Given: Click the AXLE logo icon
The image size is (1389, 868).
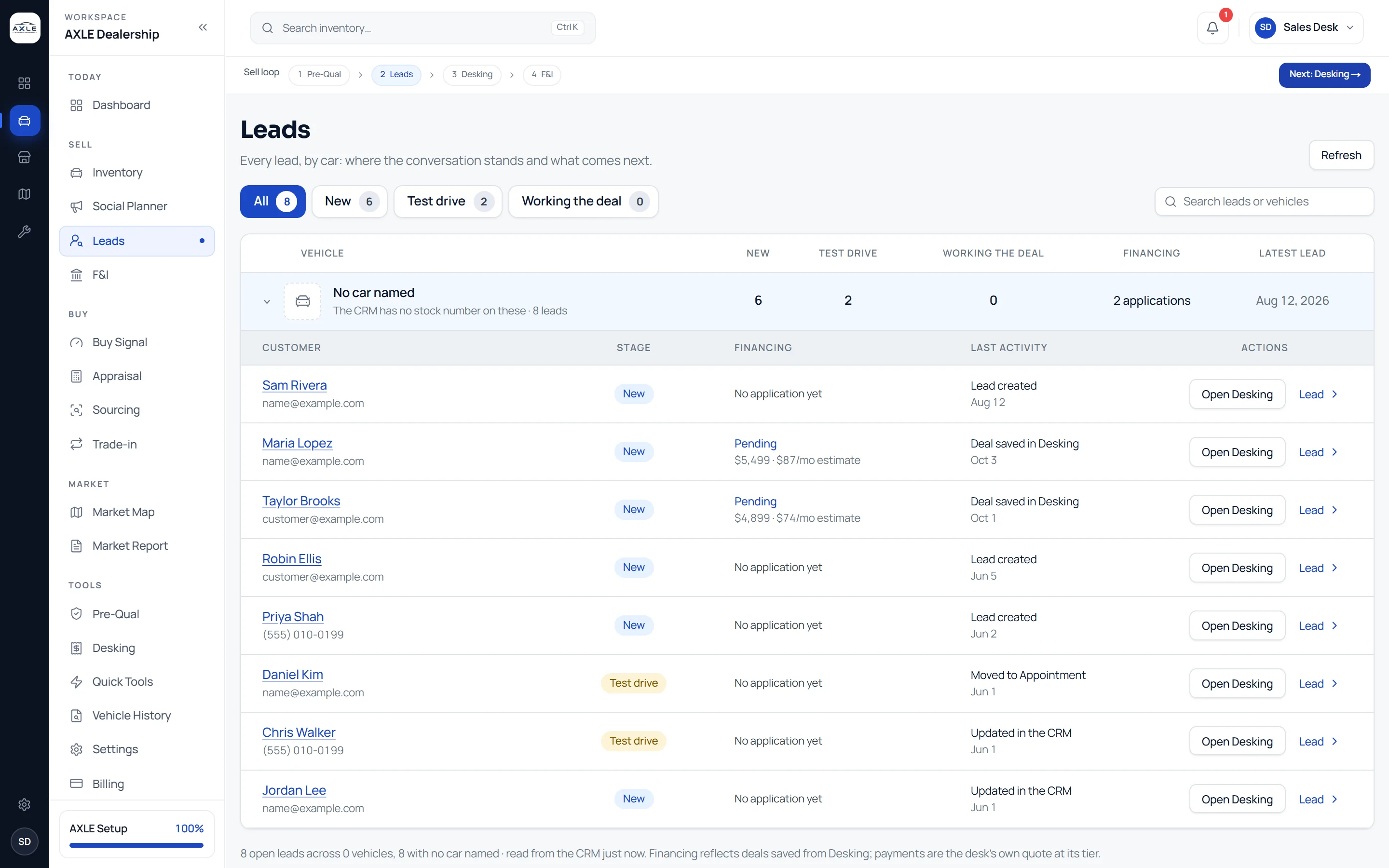Looking at the screenshot, I should tap(25, 27).
